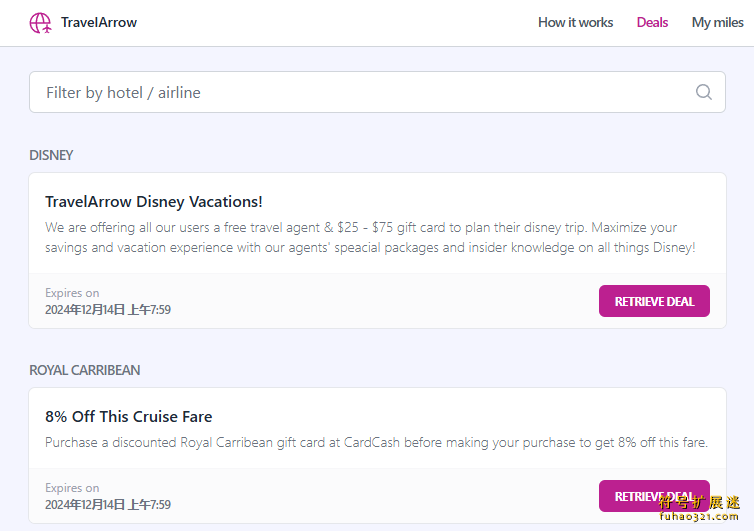Click the Disney deal description text
The width and height of the screenshot is (754, 531).
(370, 237)
